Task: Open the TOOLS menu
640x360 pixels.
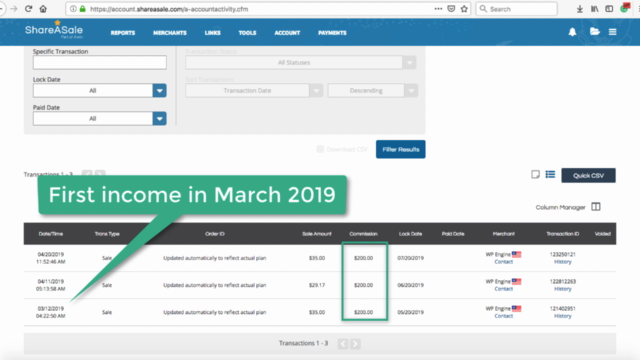Action: coord(247,33)
